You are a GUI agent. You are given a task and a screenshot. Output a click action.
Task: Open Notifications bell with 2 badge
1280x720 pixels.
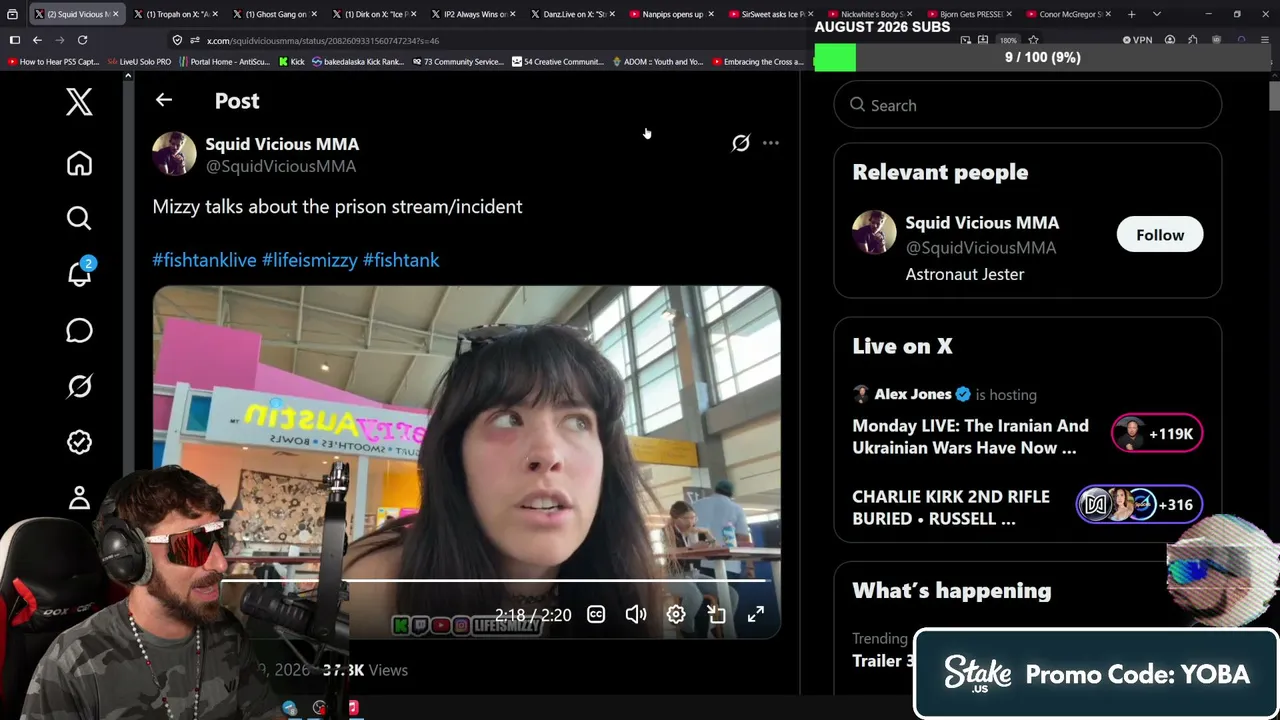click(80, 273)
